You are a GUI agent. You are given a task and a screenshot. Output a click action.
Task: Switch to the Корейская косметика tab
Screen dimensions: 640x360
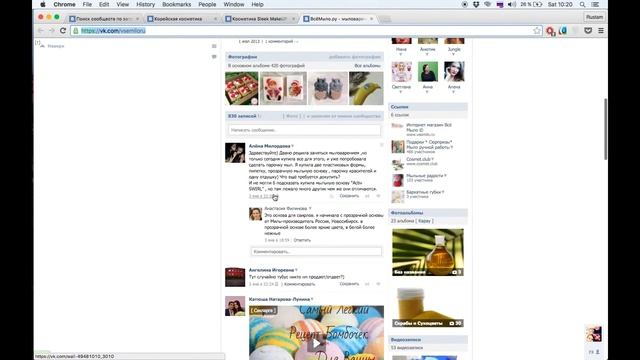tap(182, 19)
